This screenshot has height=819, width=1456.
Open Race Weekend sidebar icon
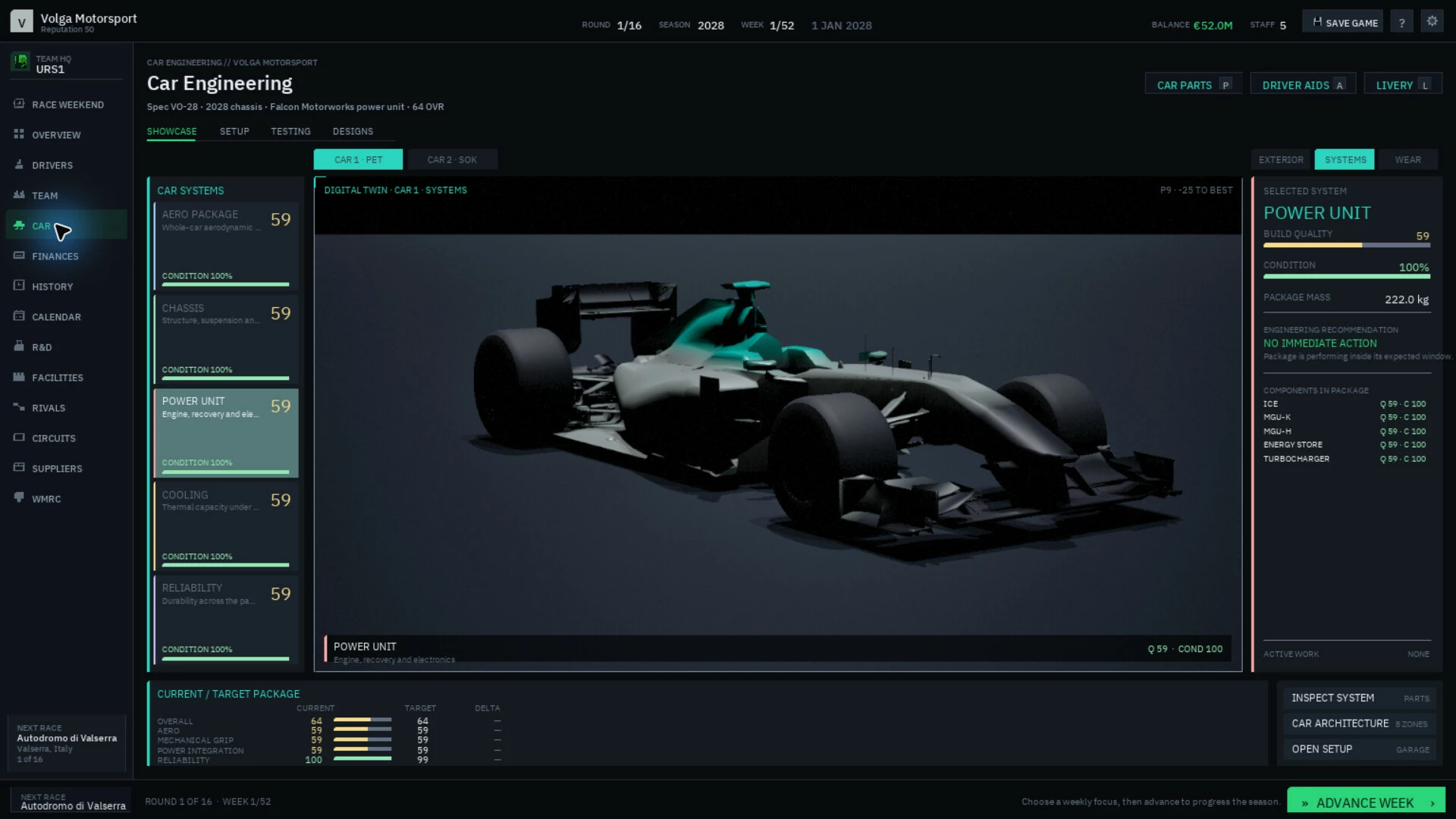point(19,104)
